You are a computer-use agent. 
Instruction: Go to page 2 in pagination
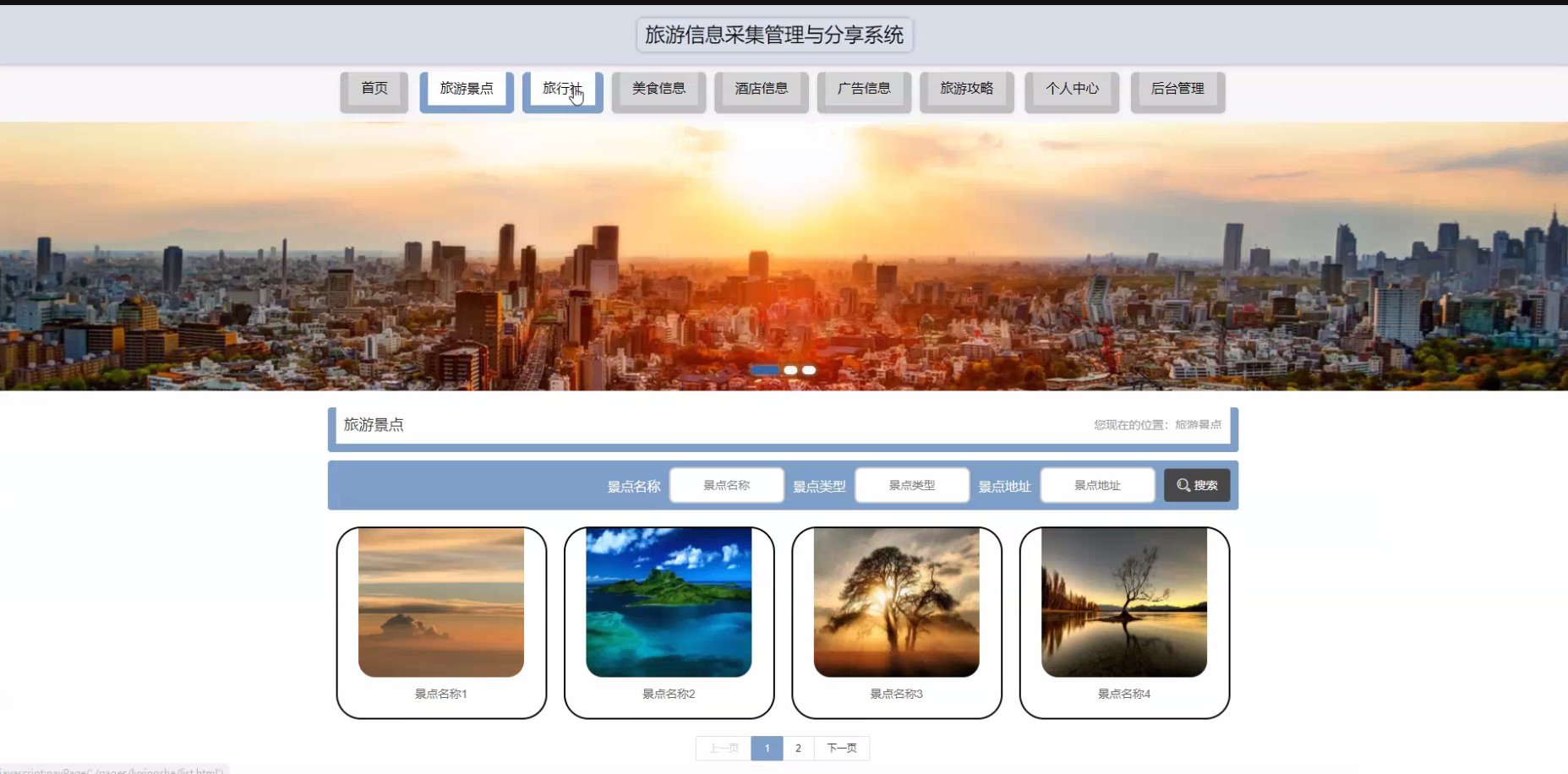[798, 748]
